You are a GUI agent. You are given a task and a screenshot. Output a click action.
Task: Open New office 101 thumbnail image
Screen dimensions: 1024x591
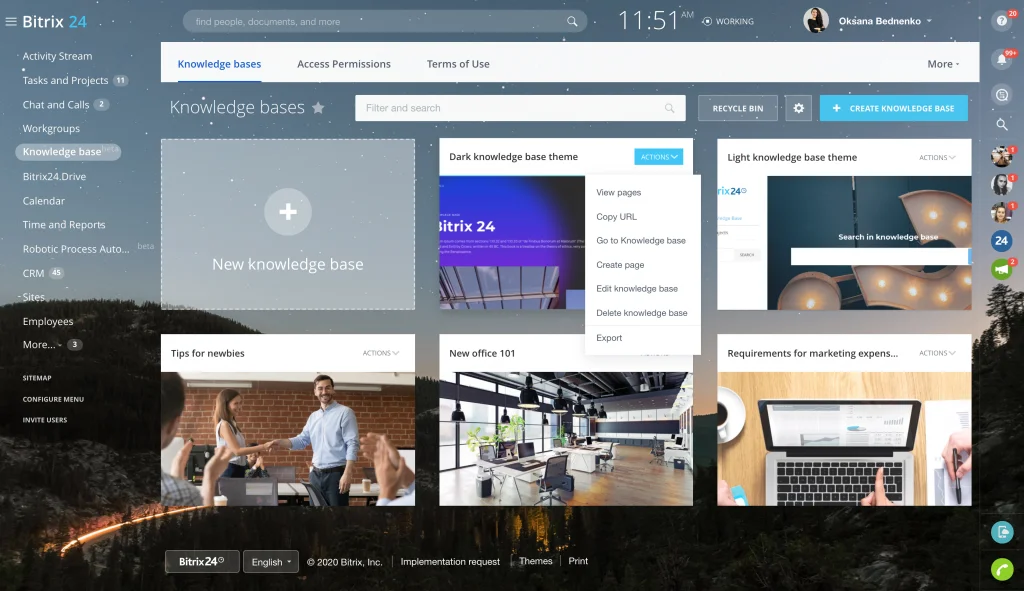566,439
